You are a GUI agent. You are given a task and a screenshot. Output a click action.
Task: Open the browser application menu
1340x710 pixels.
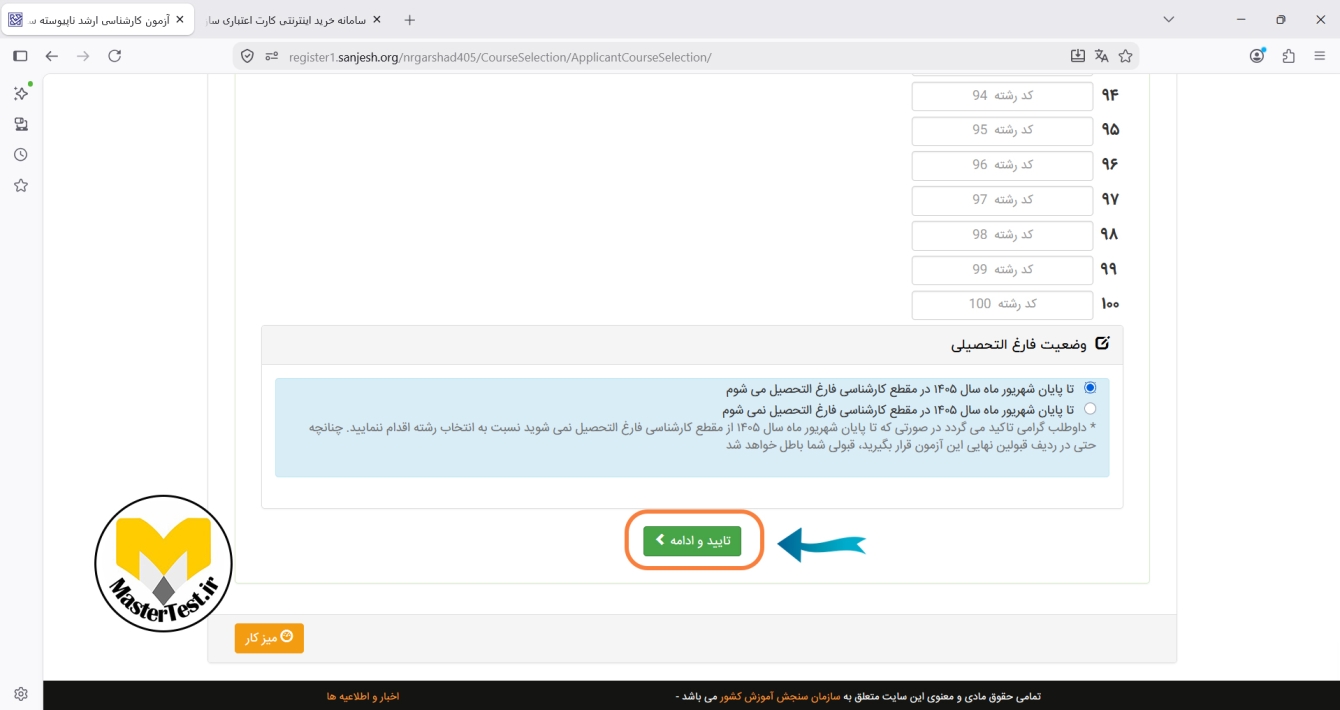click(1319, 56)
